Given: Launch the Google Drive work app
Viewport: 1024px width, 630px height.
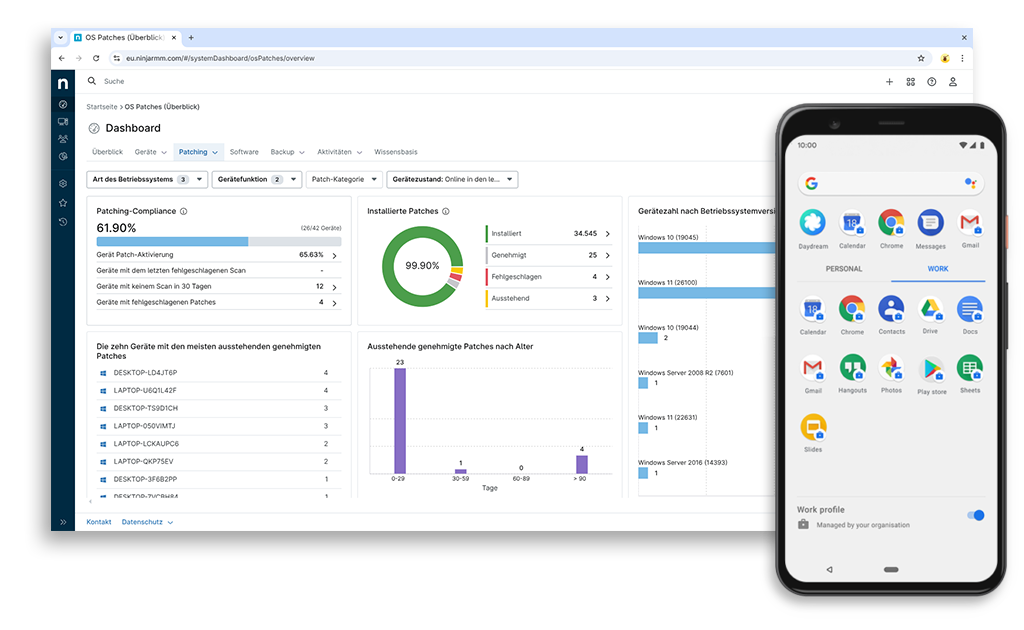Looking at the screenshot, I should (930, 309).
